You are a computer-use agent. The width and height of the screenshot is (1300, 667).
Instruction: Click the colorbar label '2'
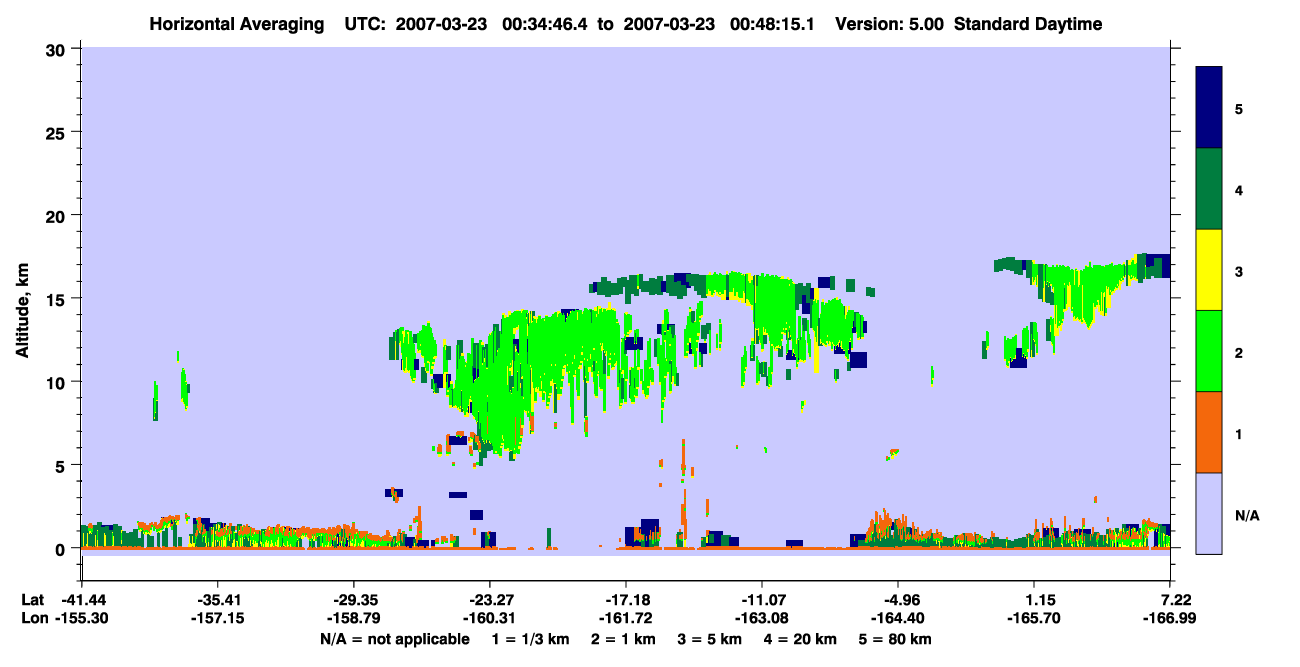tap(1239, 352)
